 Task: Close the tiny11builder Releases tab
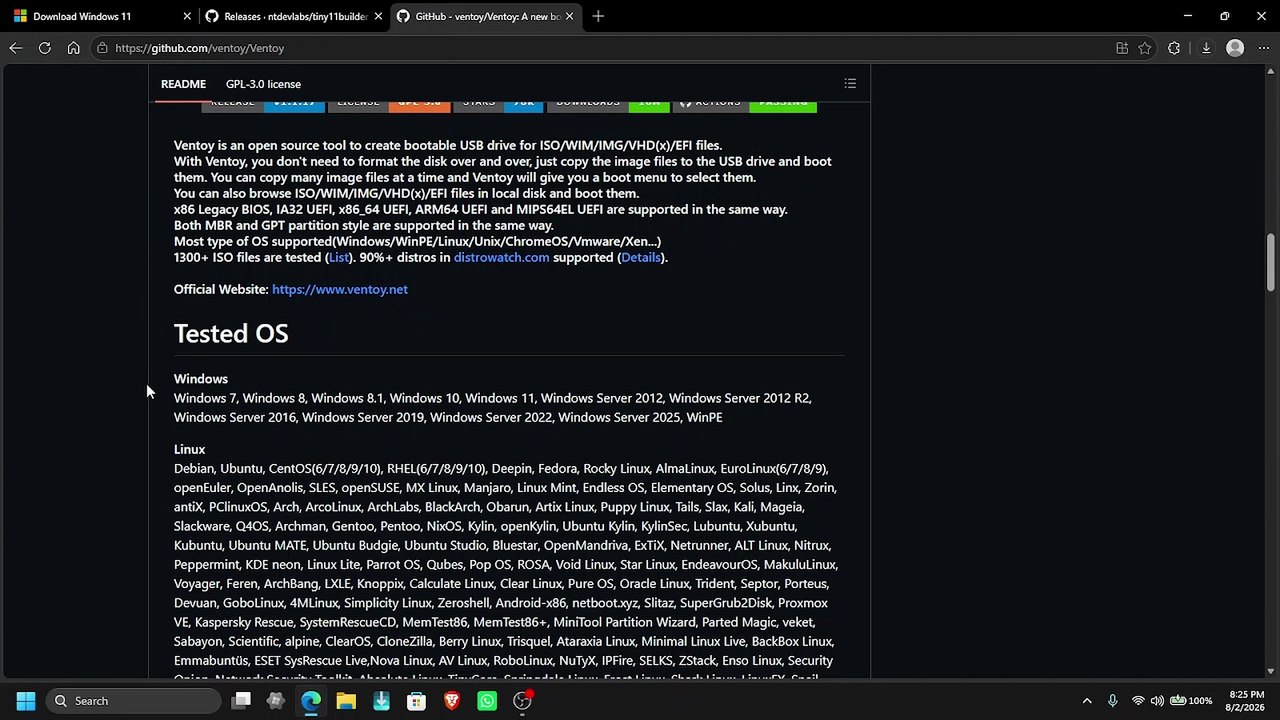379,16
